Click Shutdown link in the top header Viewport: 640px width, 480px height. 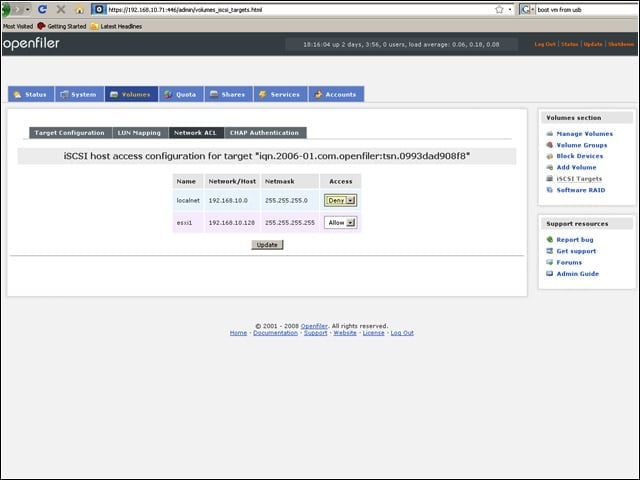click(621, 44)
